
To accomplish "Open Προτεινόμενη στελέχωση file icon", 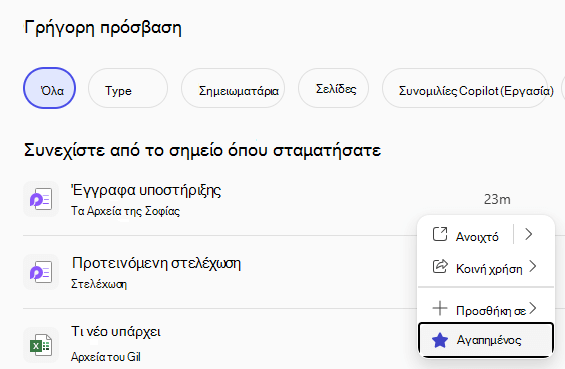I will pyautogui.click(x=41, y=272).
